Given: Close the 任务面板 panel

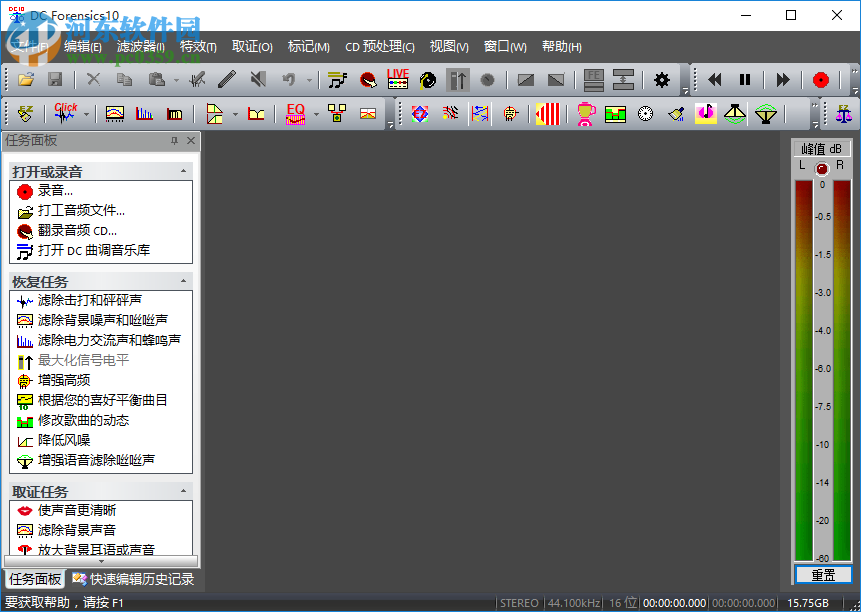Looking at the screenshot, I should coord(191,141).
